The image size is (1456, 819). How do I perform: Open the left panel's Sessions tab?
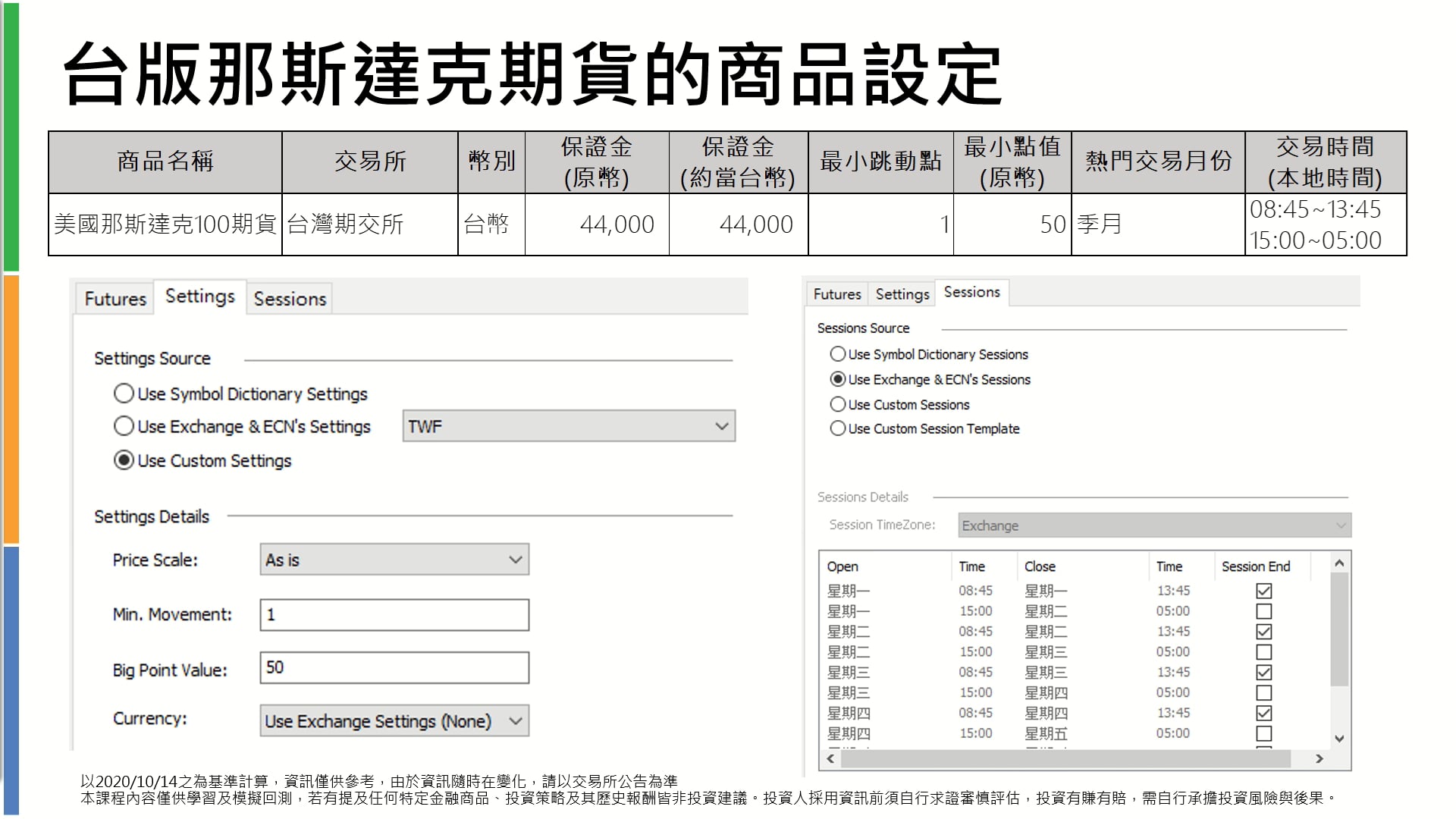click(290, 299)
